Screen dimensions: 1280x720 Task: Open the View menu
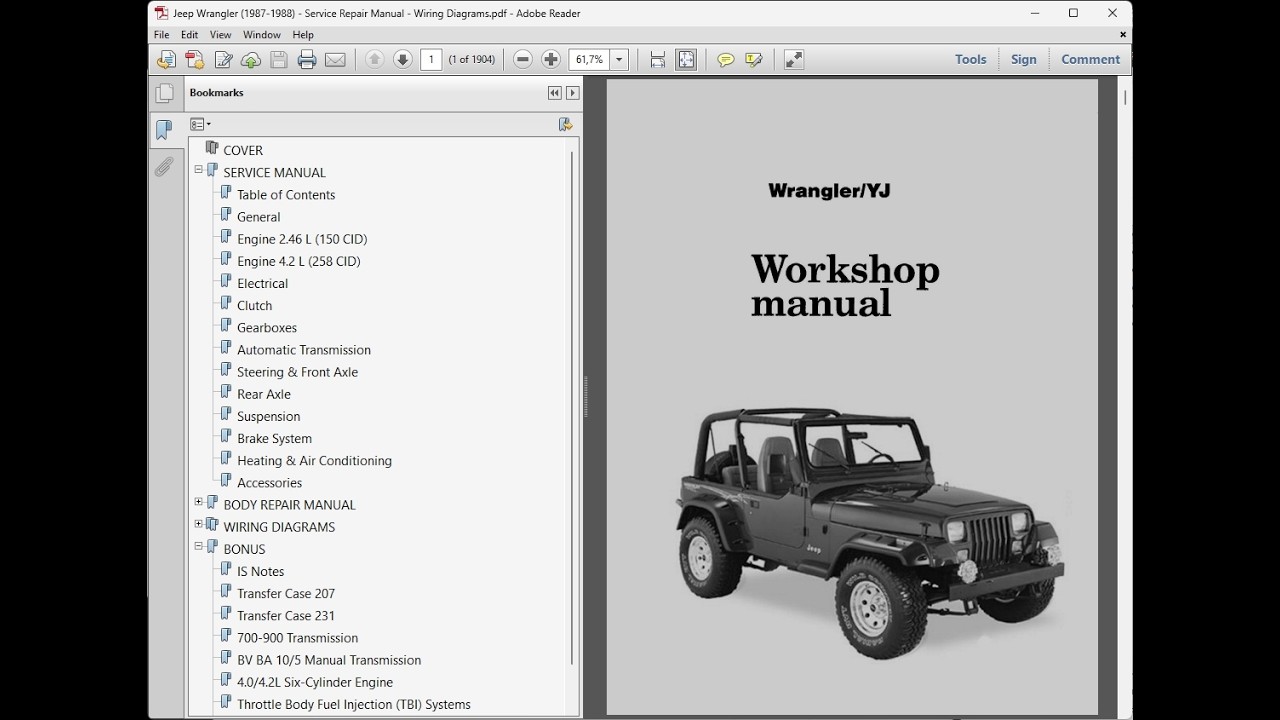point(220,35)
